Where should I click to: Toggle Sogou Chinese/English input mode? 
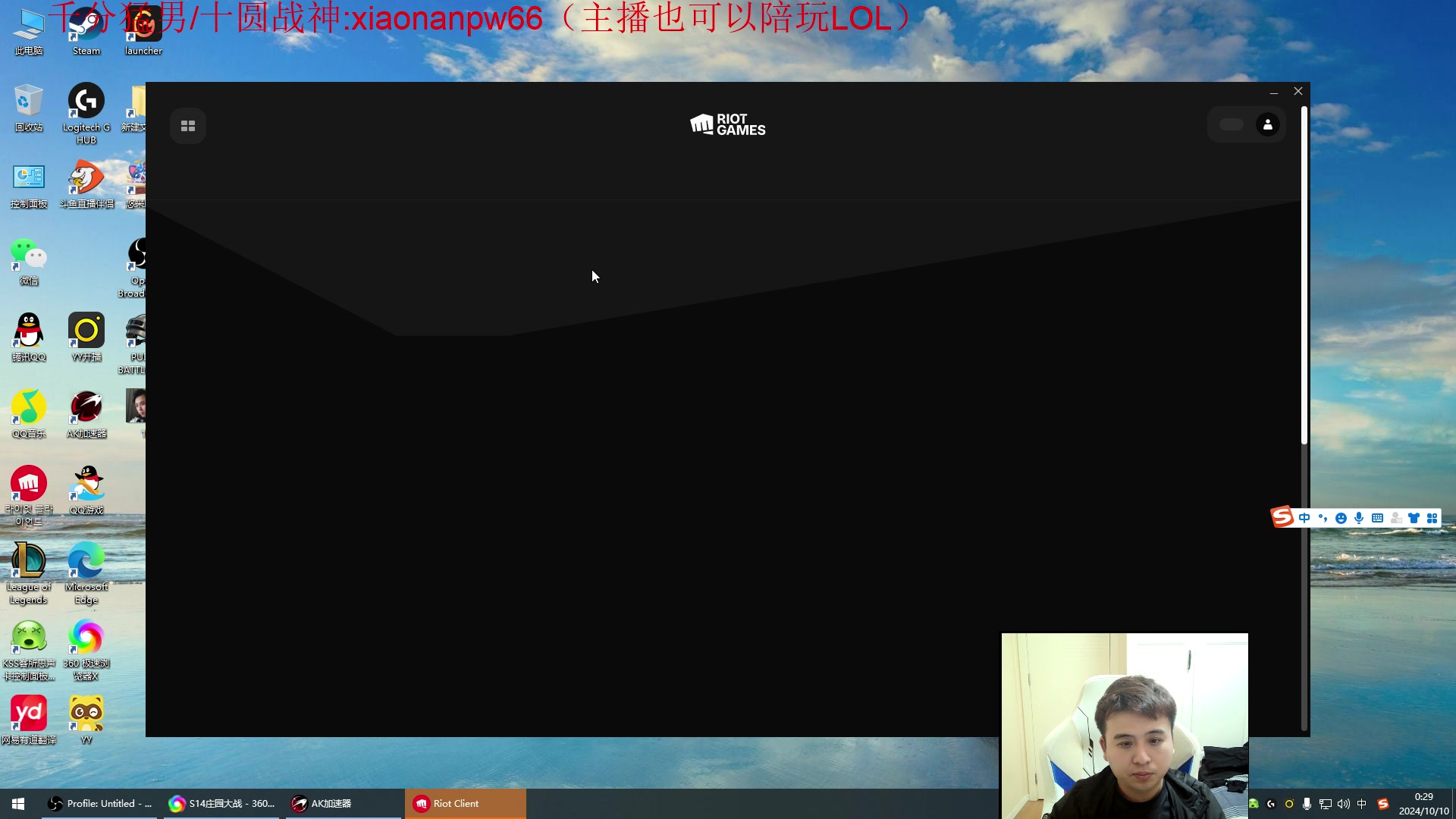[1304, 518]
